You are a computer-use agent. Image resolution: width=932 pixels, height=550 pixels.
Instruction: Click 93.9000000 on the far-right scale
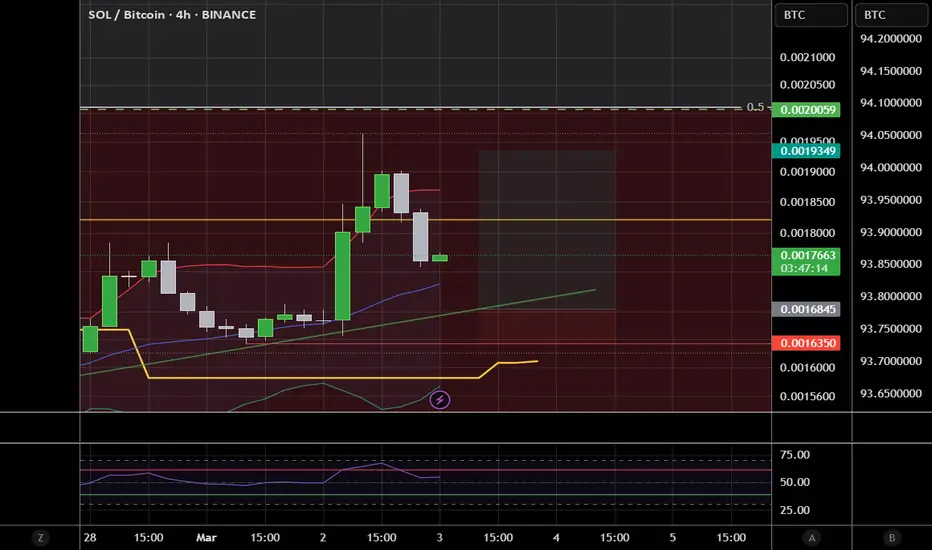pyautogui.click(x=891, y=232)
